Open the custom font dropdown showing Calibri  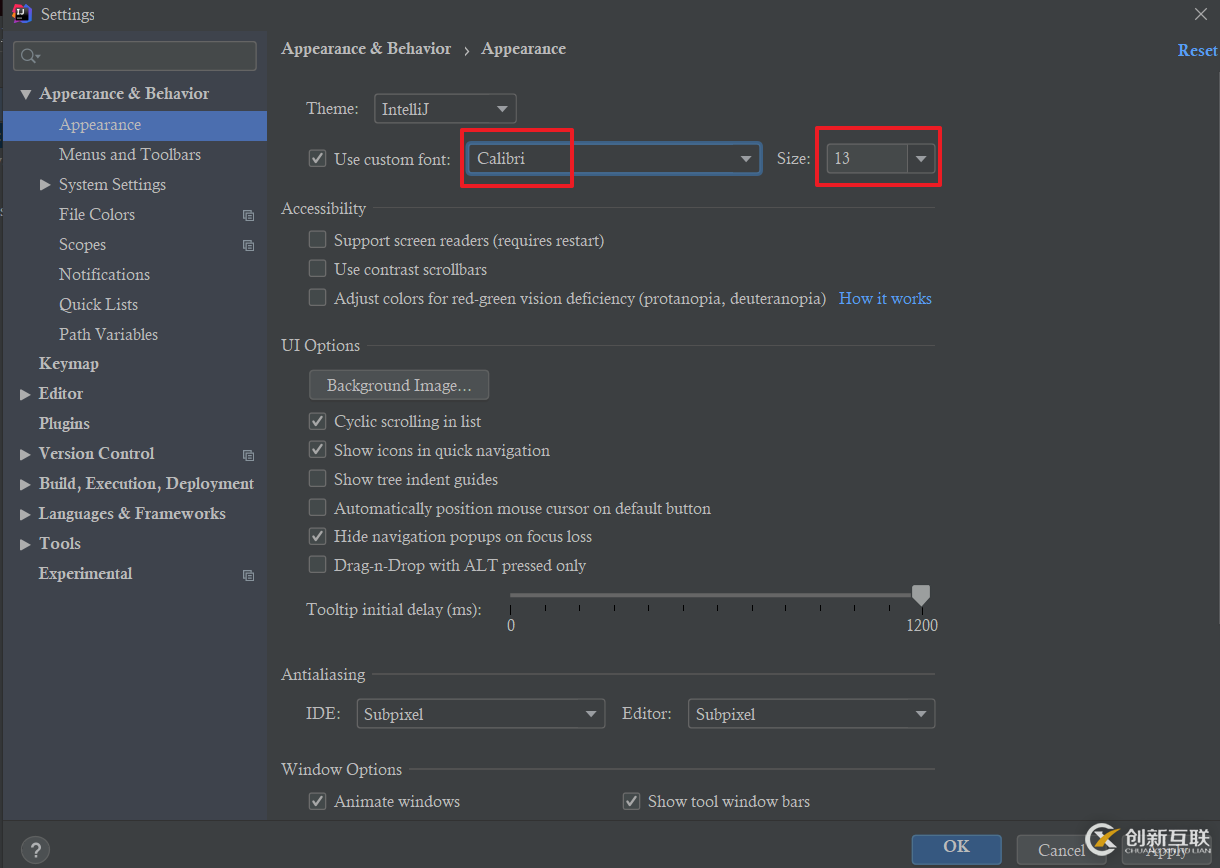pos(614,158)
